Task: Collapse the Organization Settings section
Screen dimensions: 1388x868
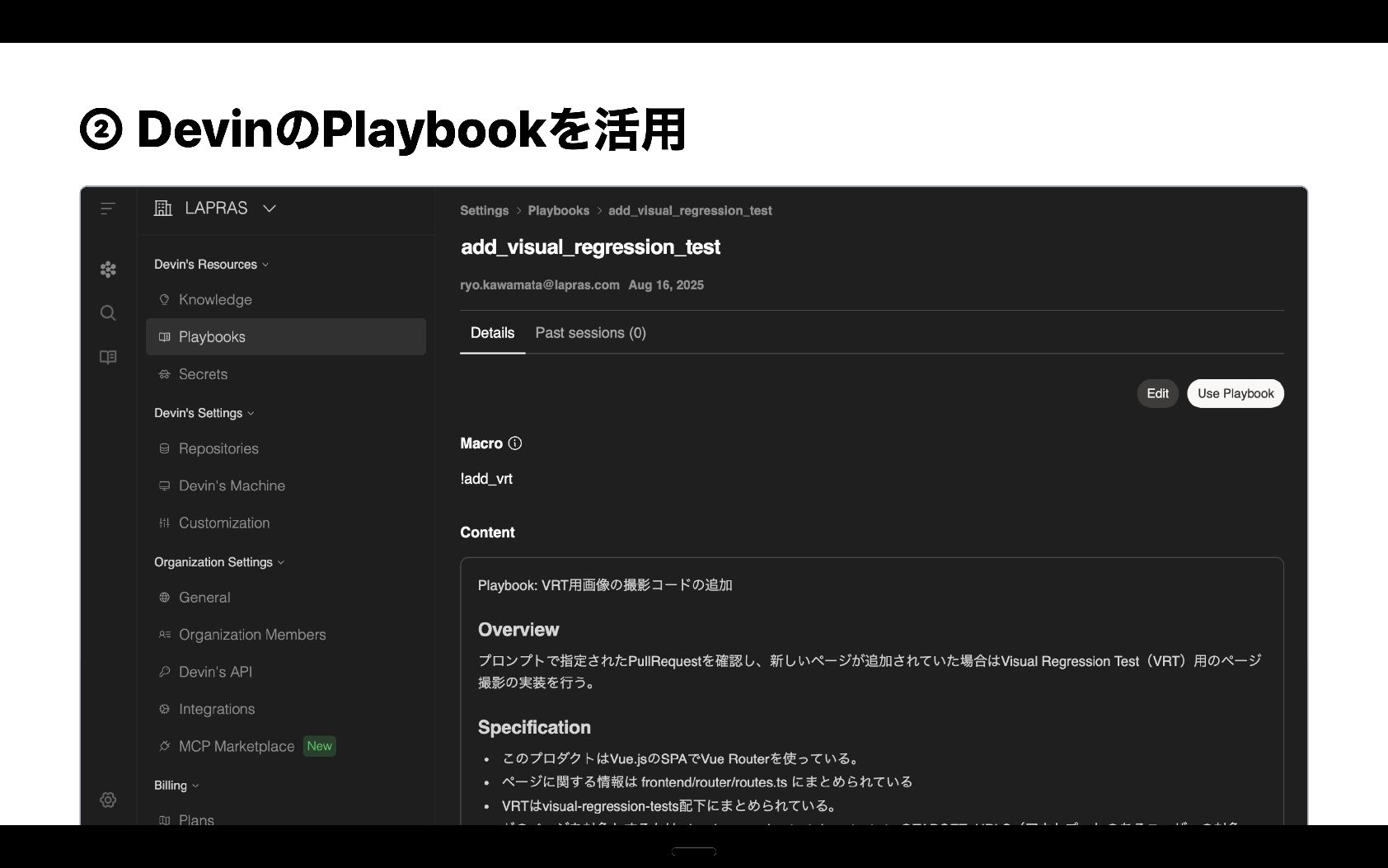Action: coord(219,562)
